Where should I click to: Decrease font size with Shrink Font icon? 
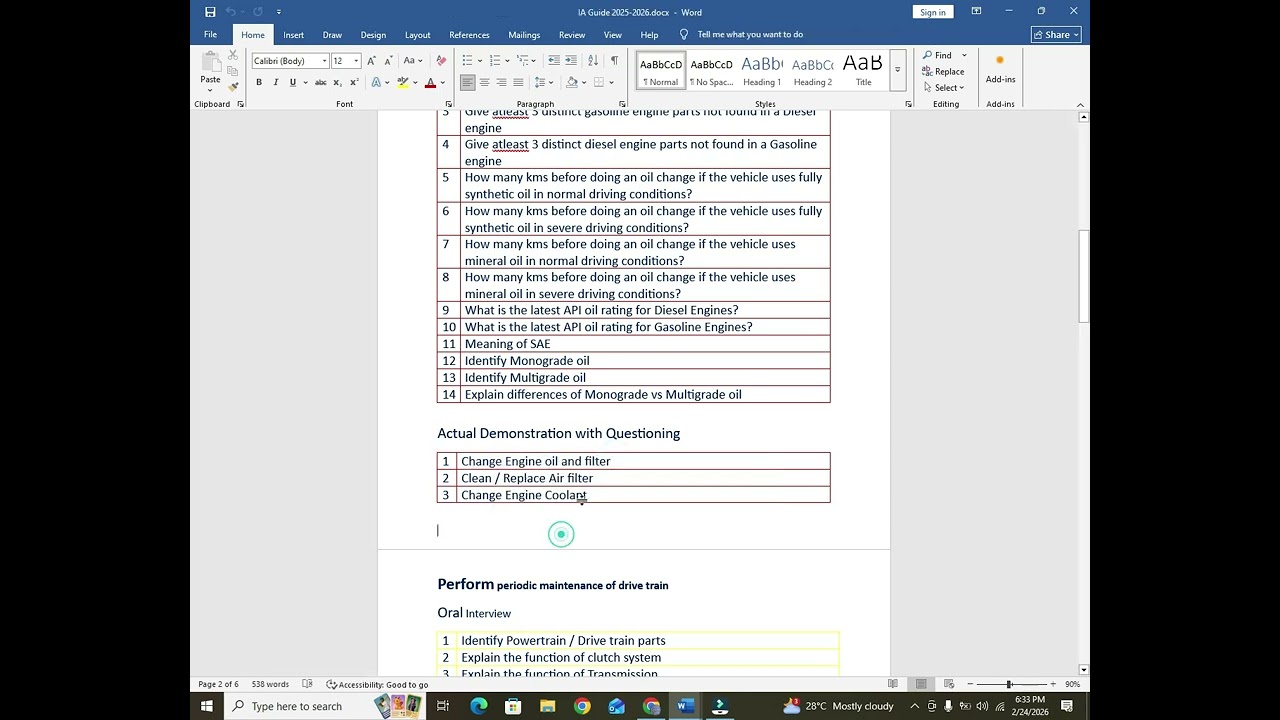click(x=387, y=61)
